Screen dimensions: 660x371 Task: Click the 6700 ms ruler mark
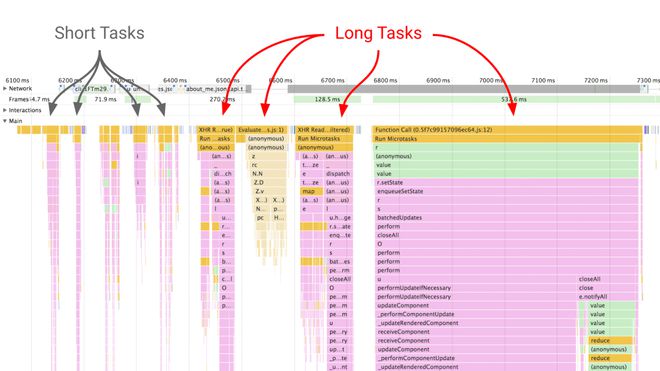(333, 80)
